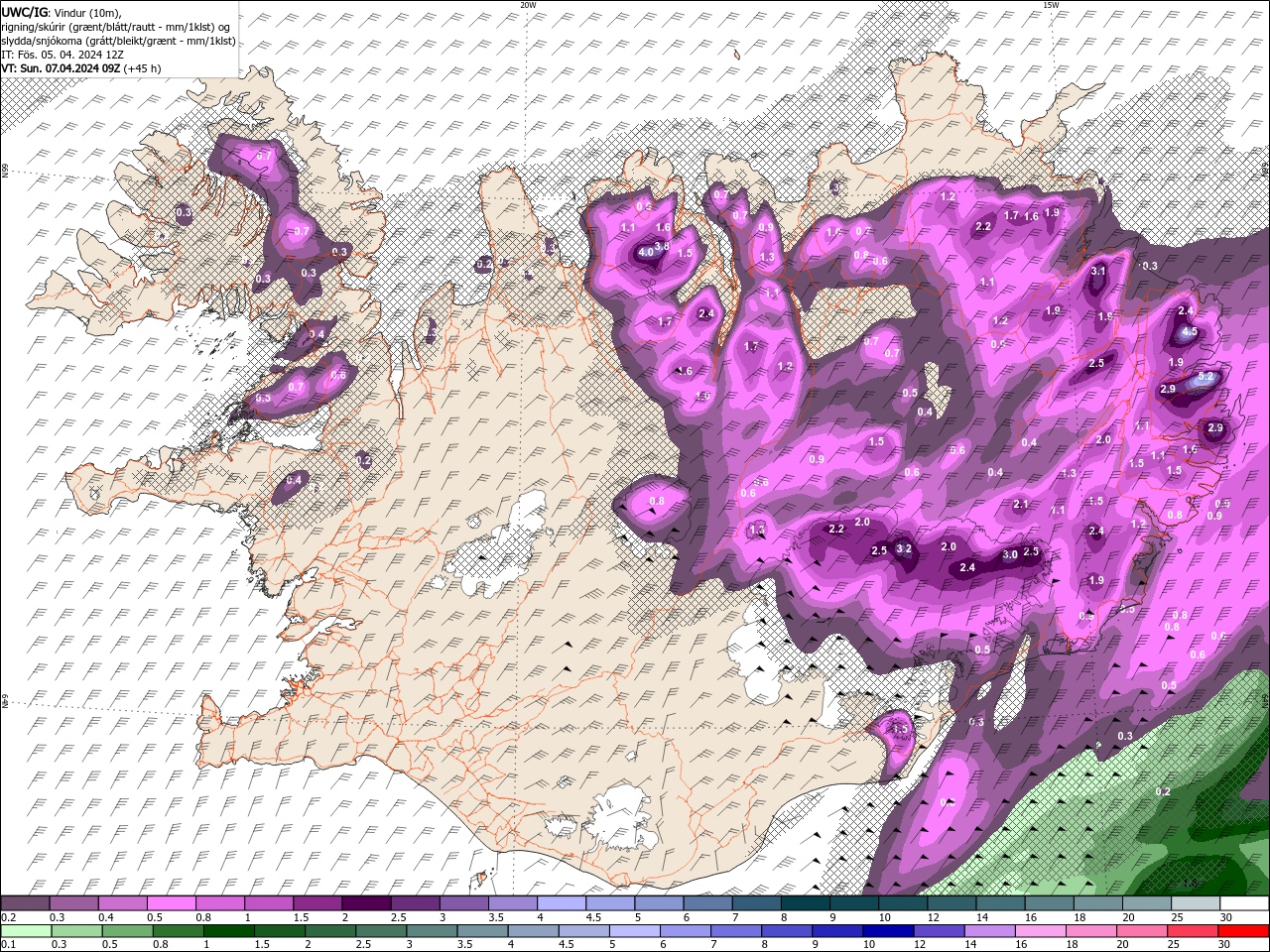
Task: Click the "4.5" snowfall value on the map
Action: click(1191, 332)
